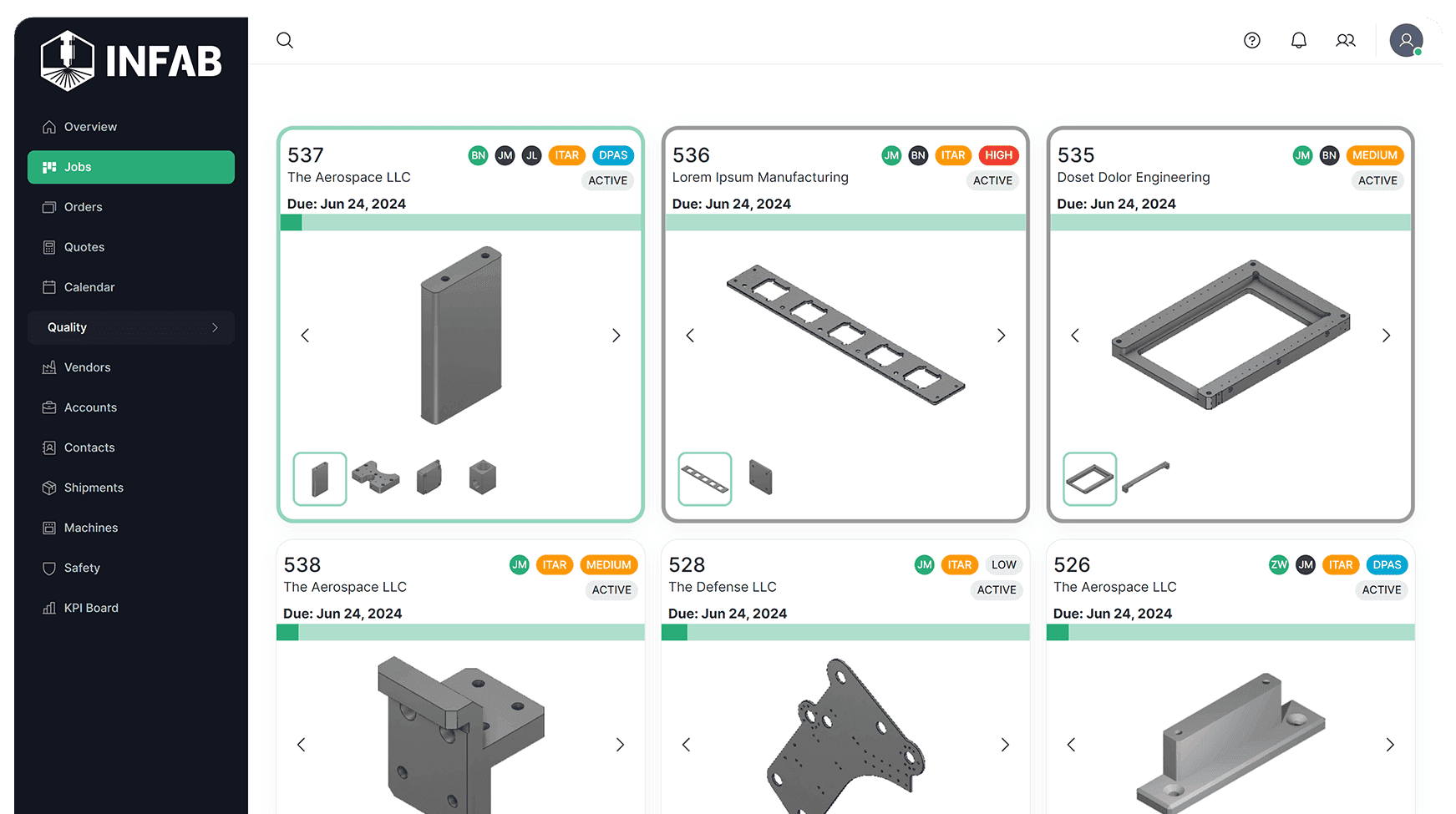Image resolution: width=1456 pixels, height=814 pixels.
Task: Click the progress bar on job 537
Action: point(460,223)
